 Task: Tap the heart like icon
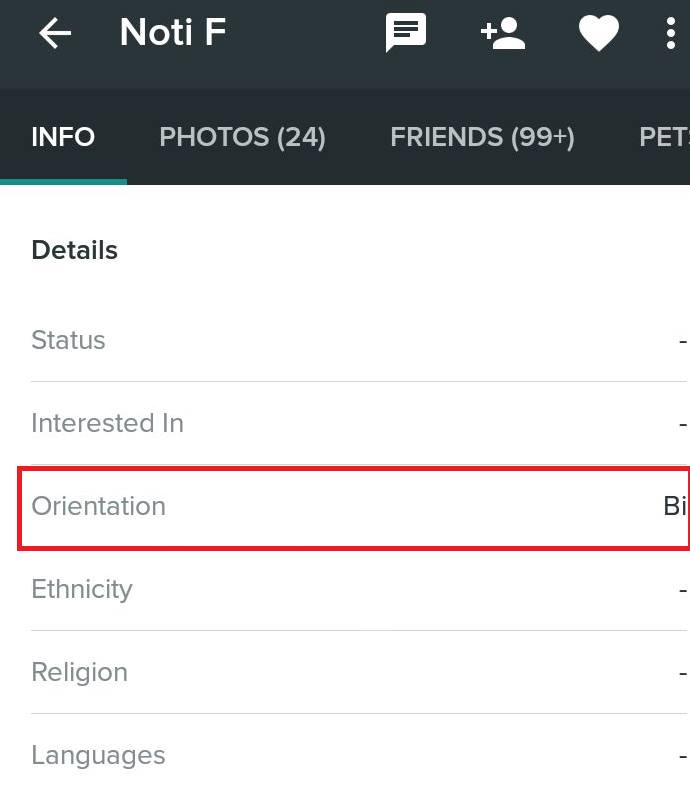click(599, 33)
